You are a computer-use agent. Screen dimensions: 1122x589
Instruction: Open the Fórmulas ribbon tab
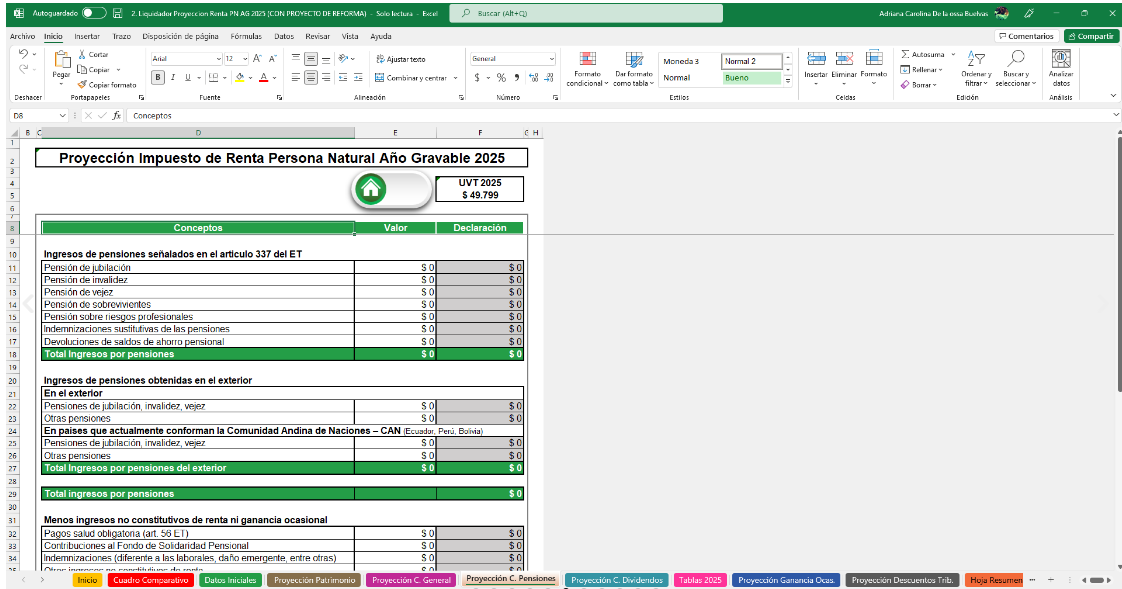[x=246, y=36]
